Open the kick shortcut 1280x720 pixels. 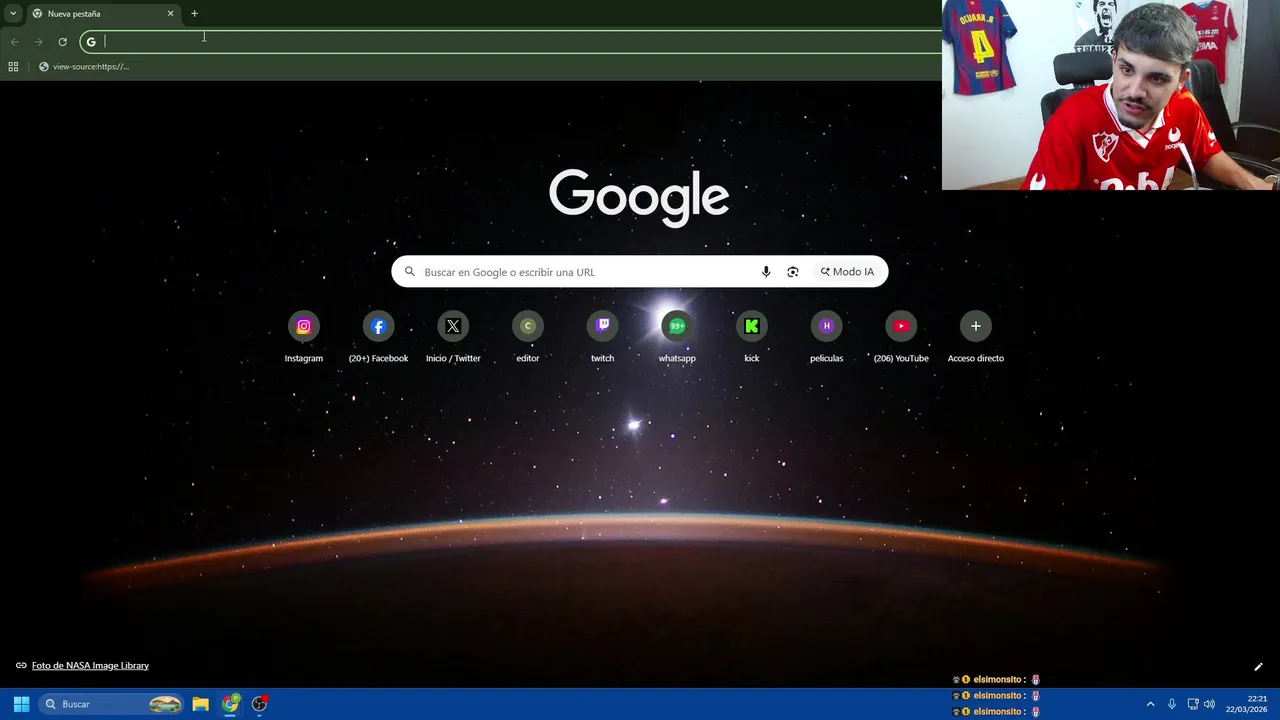(752, 326)
